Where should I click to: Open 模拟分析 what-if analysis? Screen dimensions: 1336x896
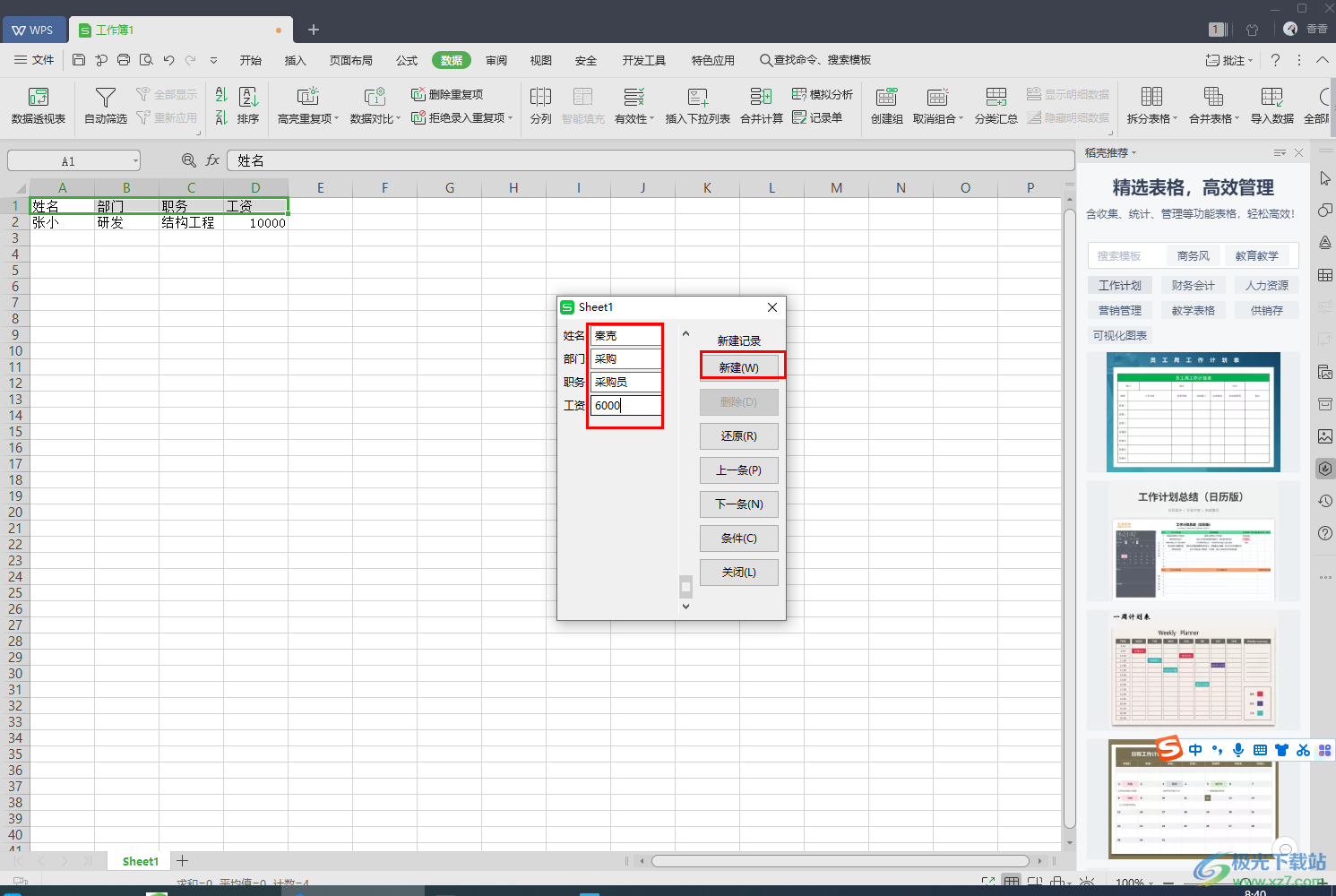823,94
